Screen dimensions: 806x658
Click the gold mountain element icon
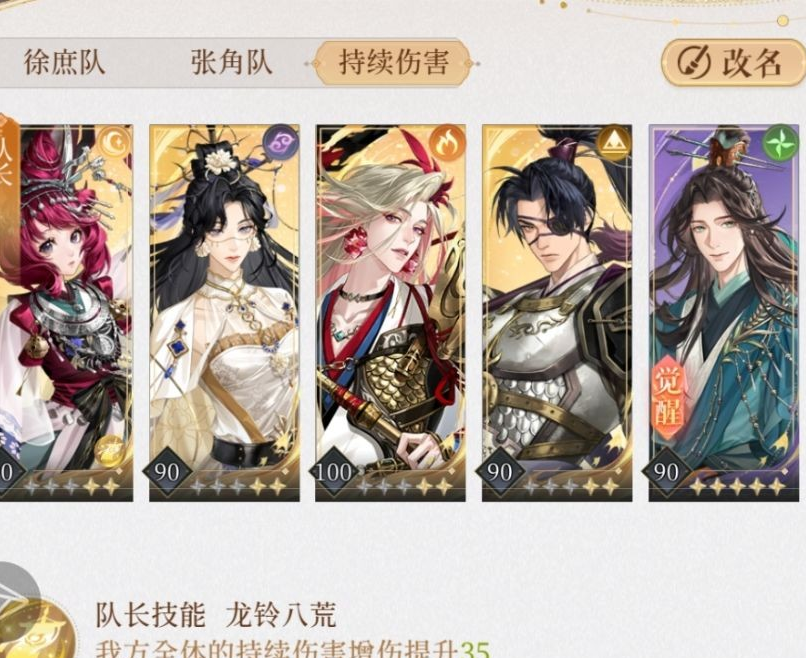[612, 142]
